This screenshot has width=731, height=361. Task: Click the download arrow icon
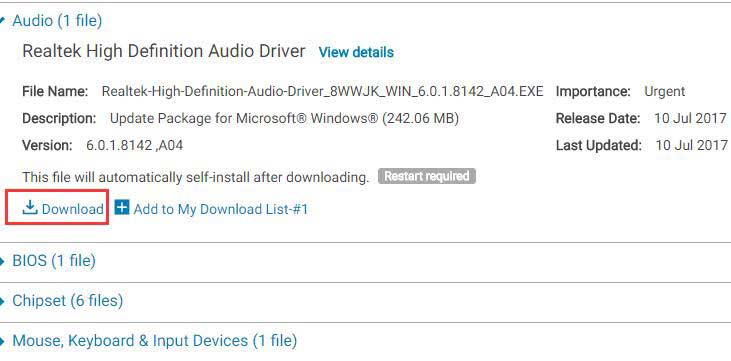point(30,208)
